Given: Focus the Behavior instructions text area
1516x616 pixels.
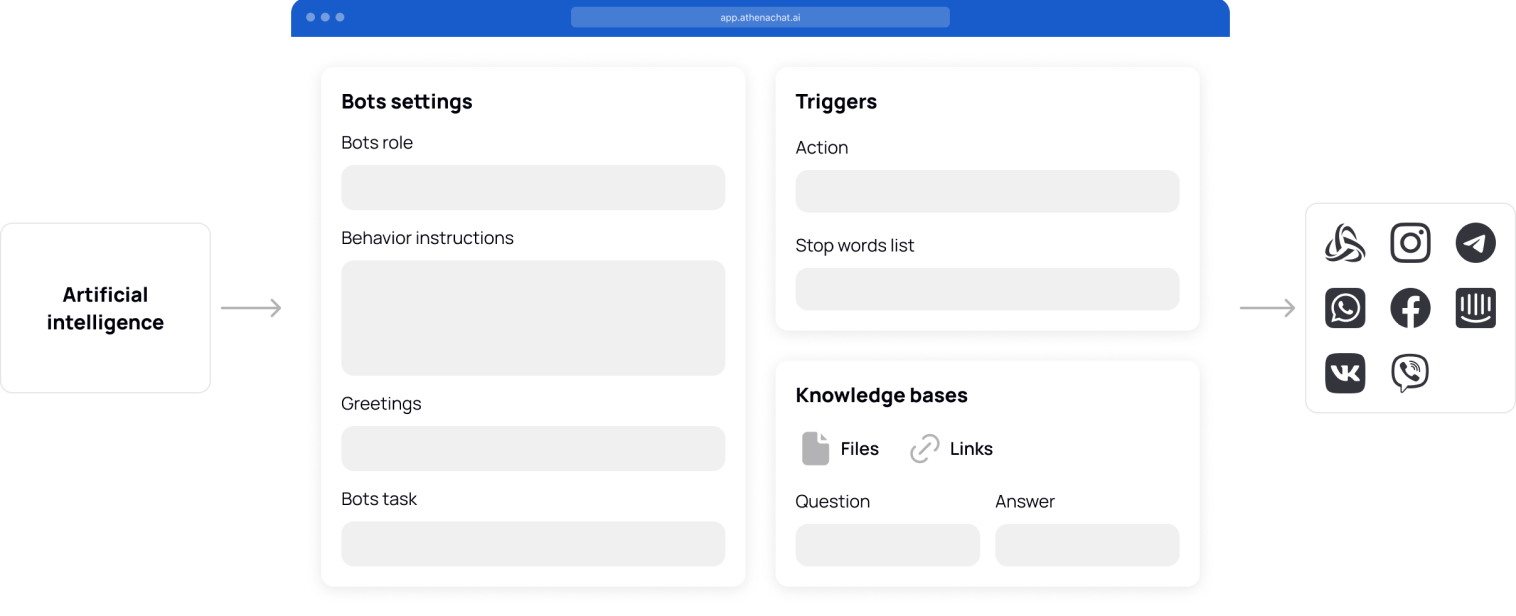Looking at the screenshot, I should click(532, 318).
